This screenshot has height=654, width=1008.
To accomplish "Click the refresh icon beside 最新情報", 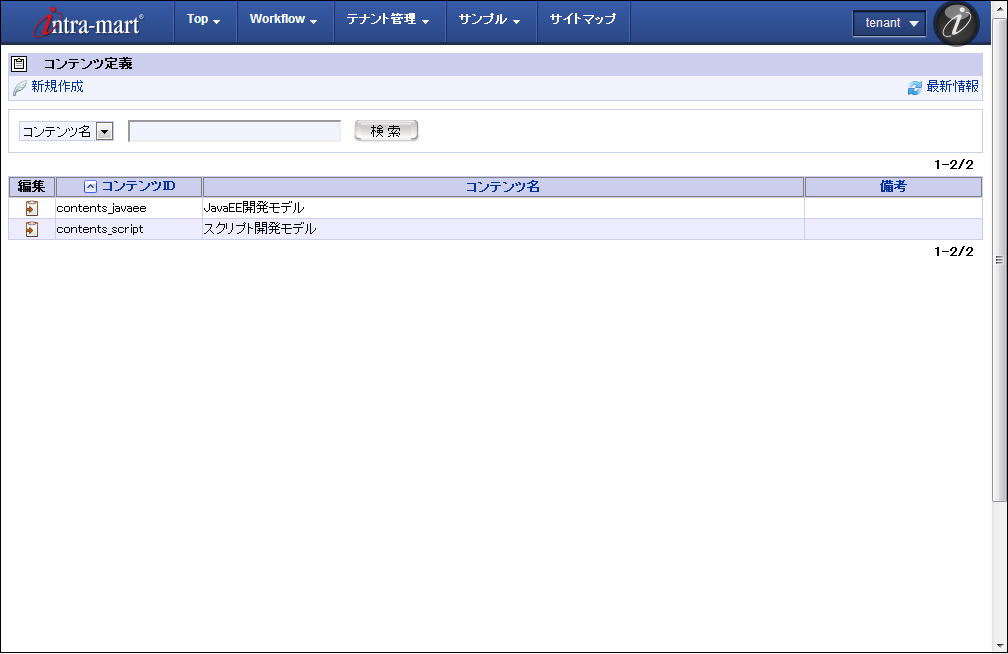I will (914, 87).
